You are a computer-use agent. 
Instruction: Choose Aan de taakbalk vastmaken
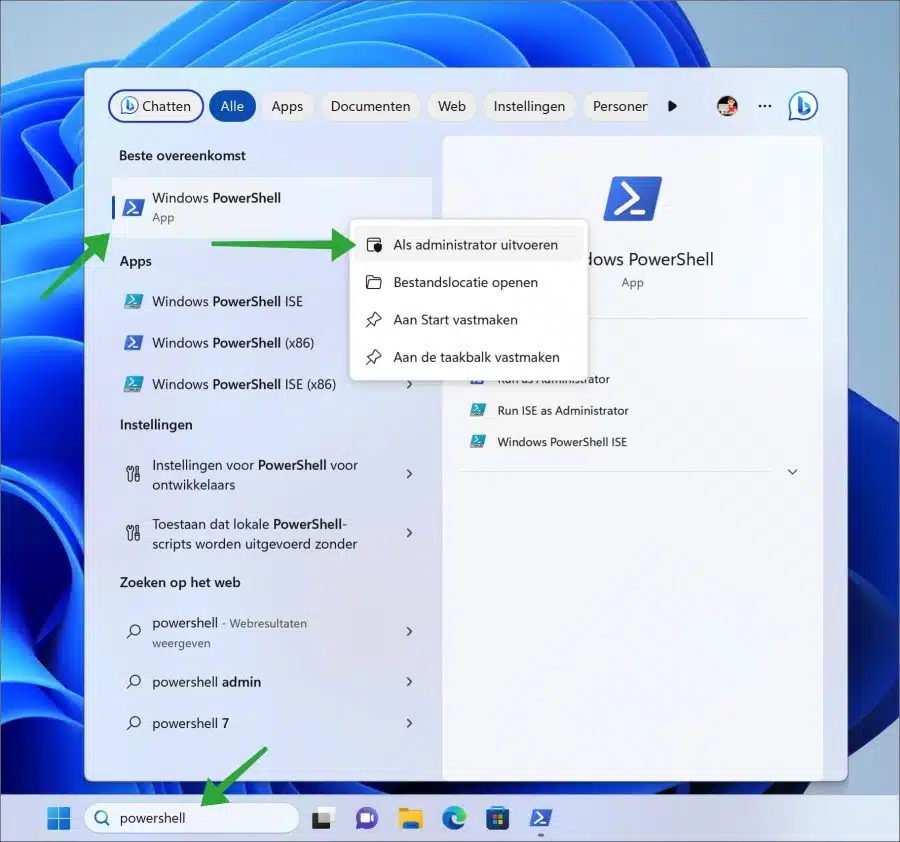click(x=469, y=357)
